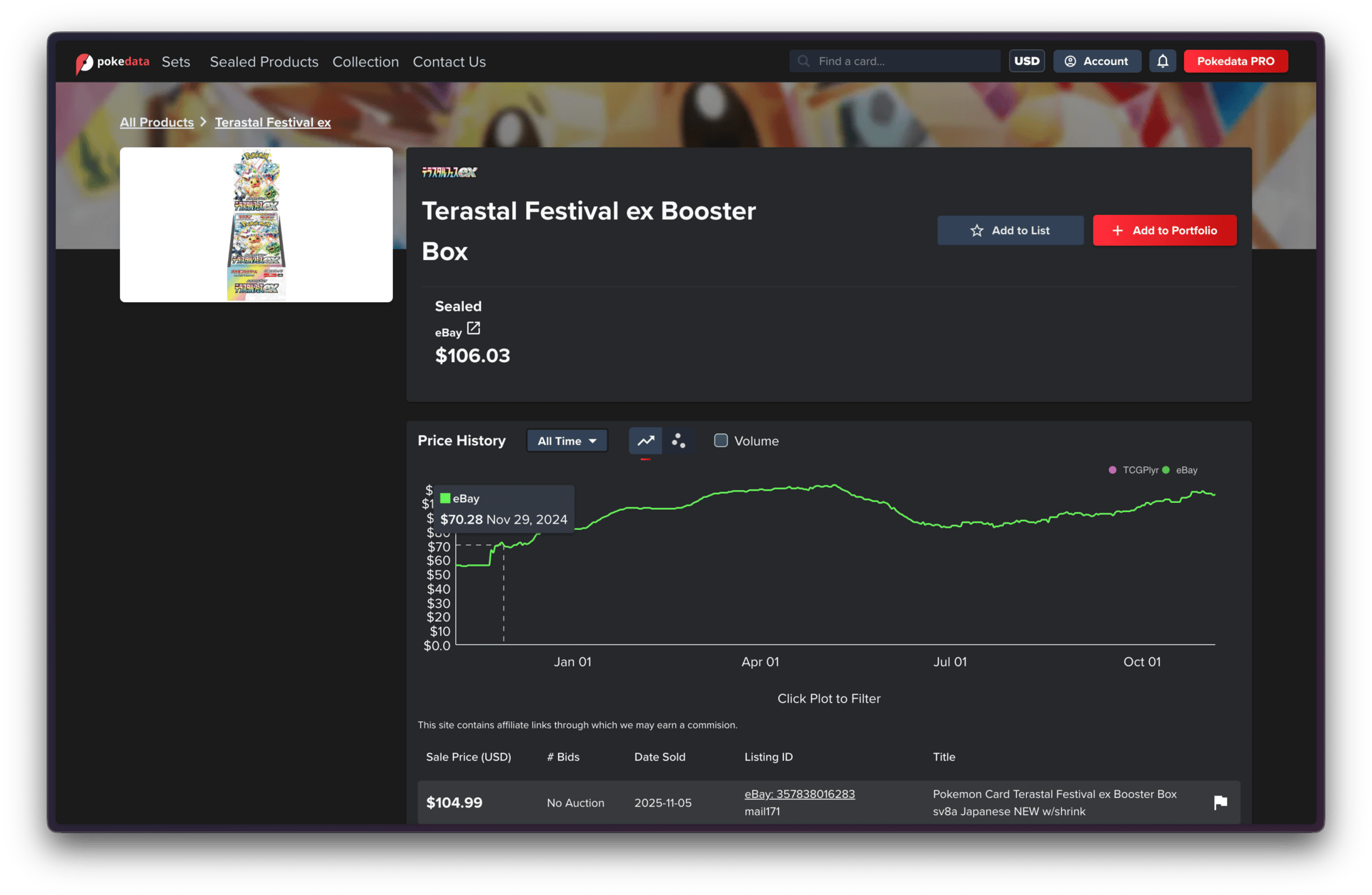This screenshot has width=1372, height=895.
Task: Open eBay listing 357838016283 link
Action: [799, 794]
